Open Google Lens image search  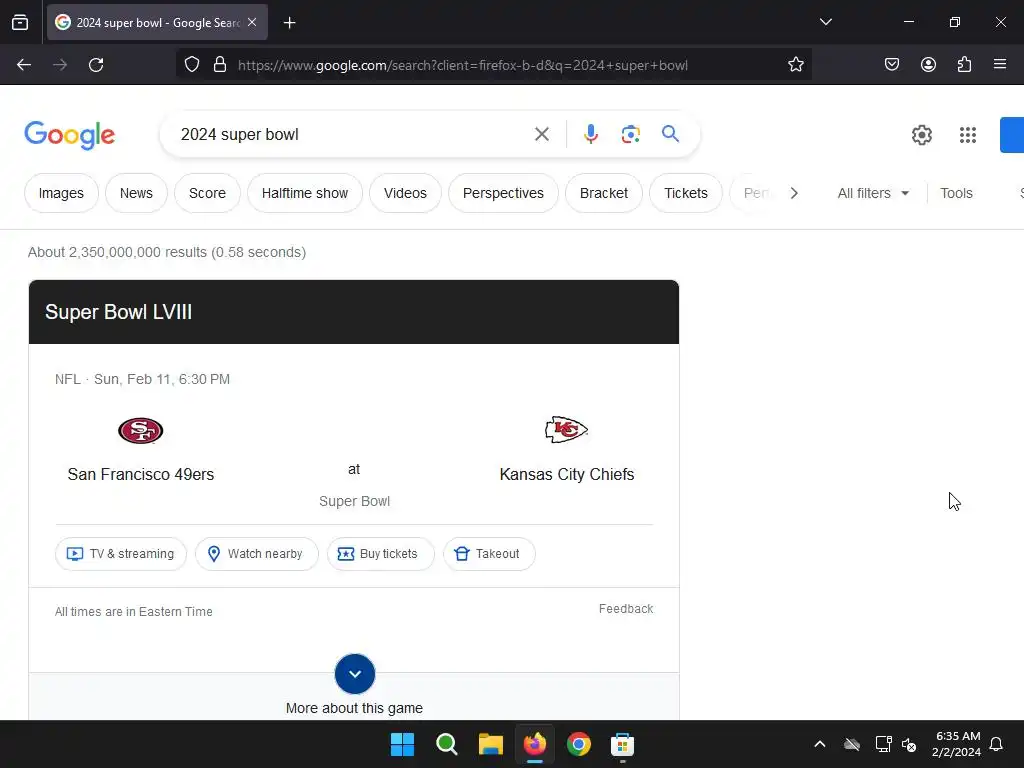pyautogui.click(x=630, y=135)
